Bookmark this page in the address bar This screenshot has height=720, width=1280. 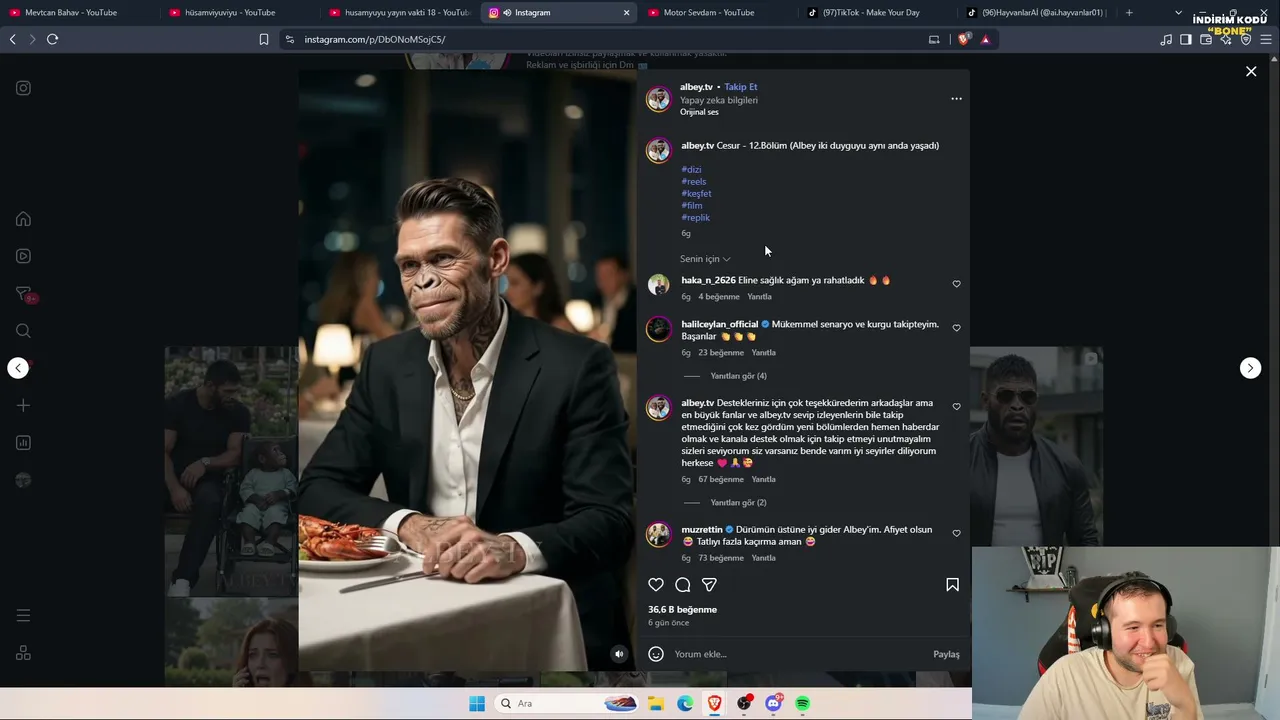pyautogui.click(x=264, y=39)
